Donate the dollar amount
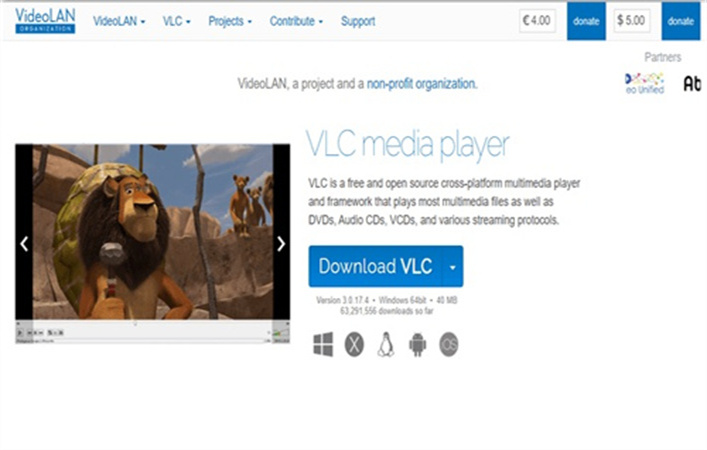The height and width of the screenshot is (450, 707). (x=680, y=21)
